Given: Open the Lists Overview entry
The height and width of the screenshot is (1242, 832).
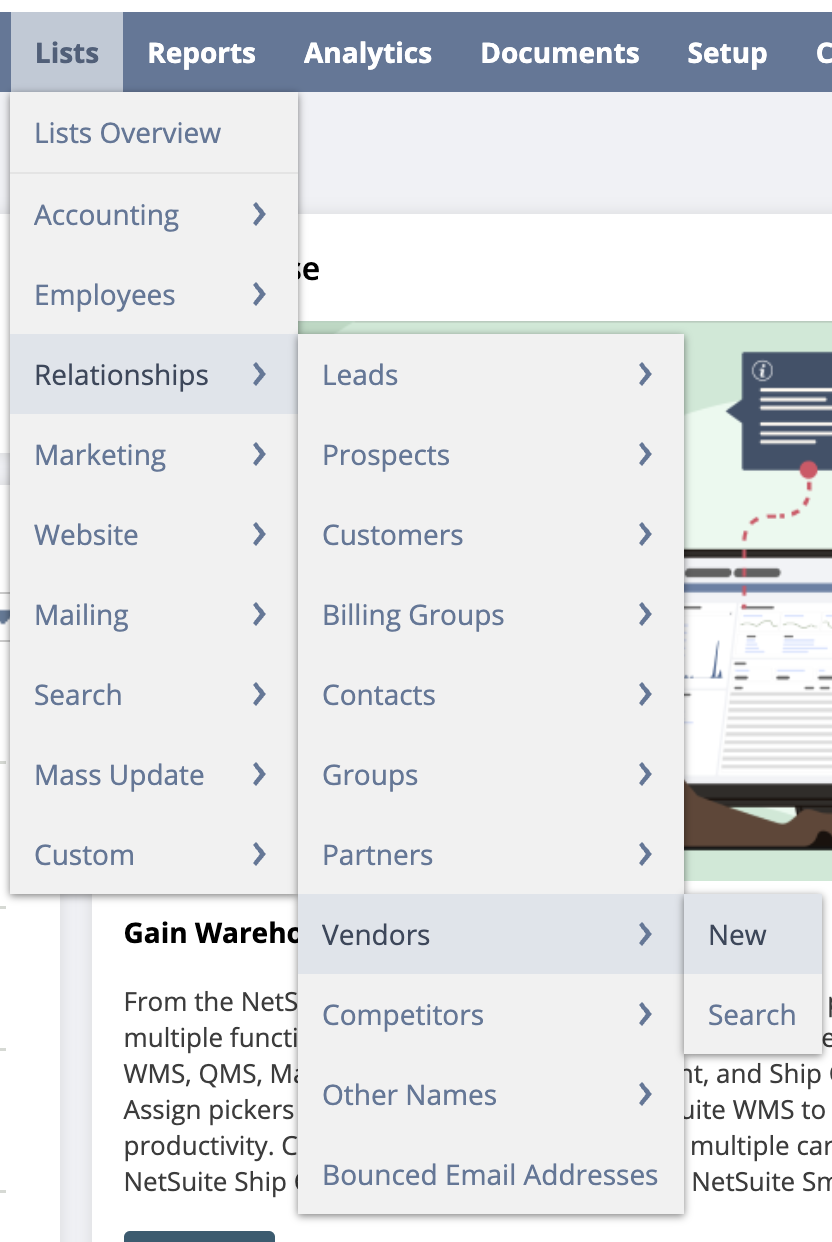Looking at the screenshot, I should click(127, 133).
